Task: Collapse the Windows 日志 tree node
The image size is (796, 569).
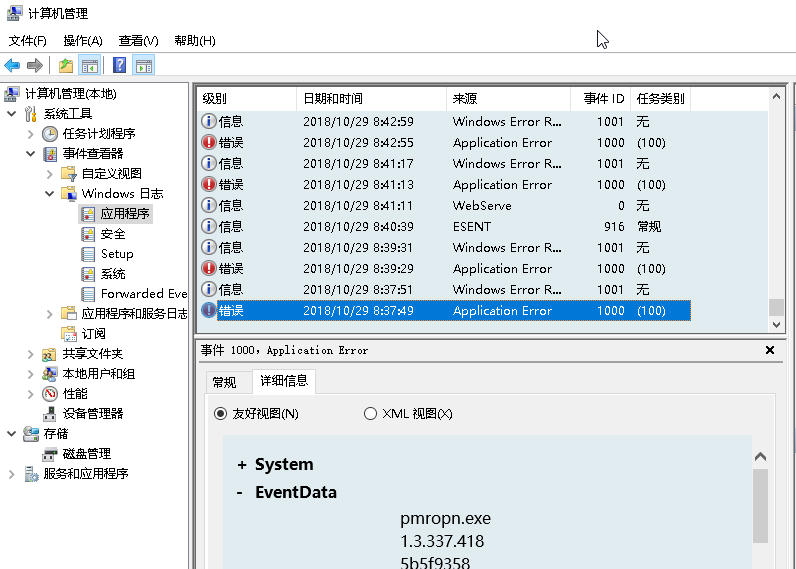Action: click(x=49, y=193)
